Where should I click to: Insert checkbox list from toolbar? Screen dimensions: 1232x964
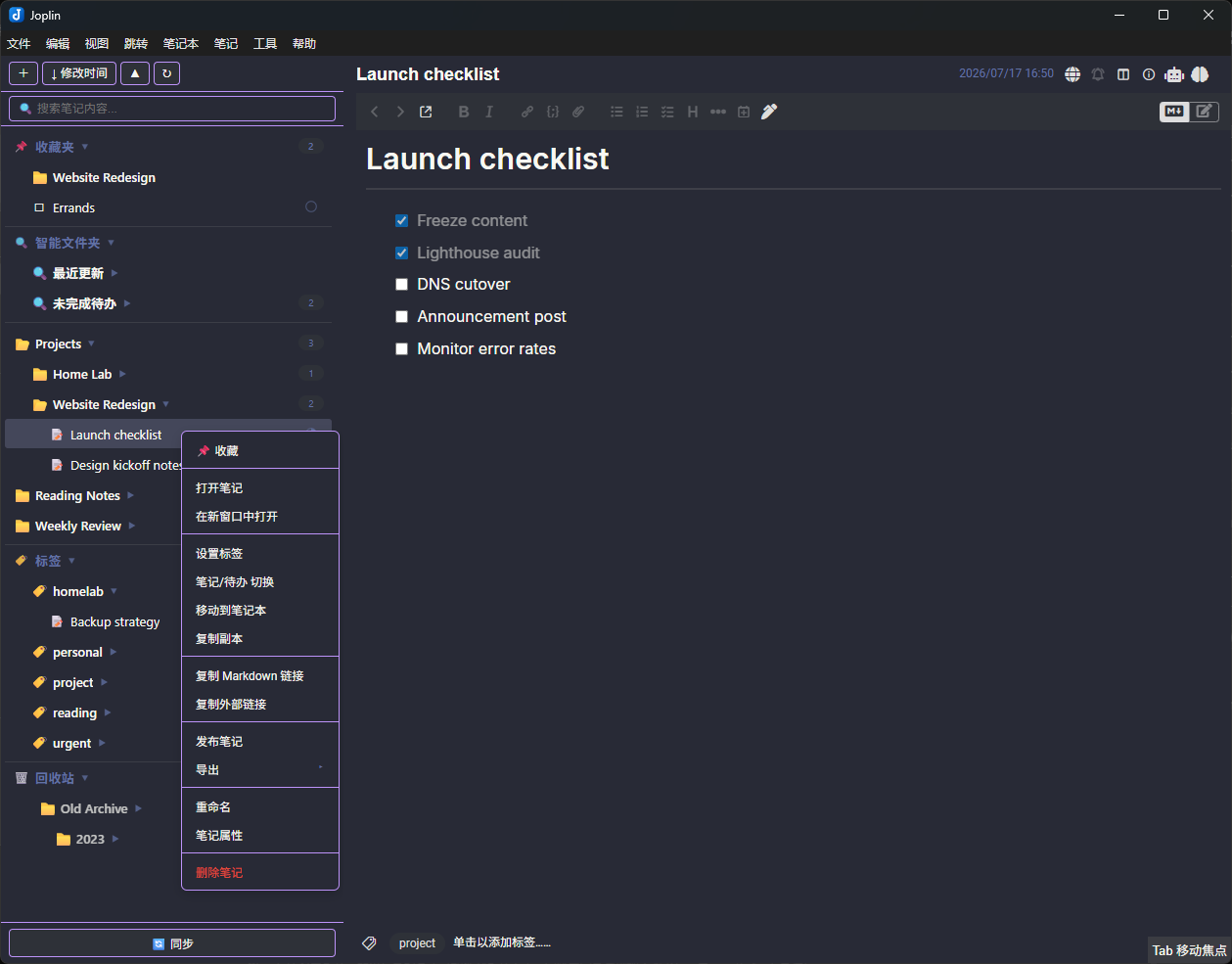pyautogui.click(x=667, y=112)
